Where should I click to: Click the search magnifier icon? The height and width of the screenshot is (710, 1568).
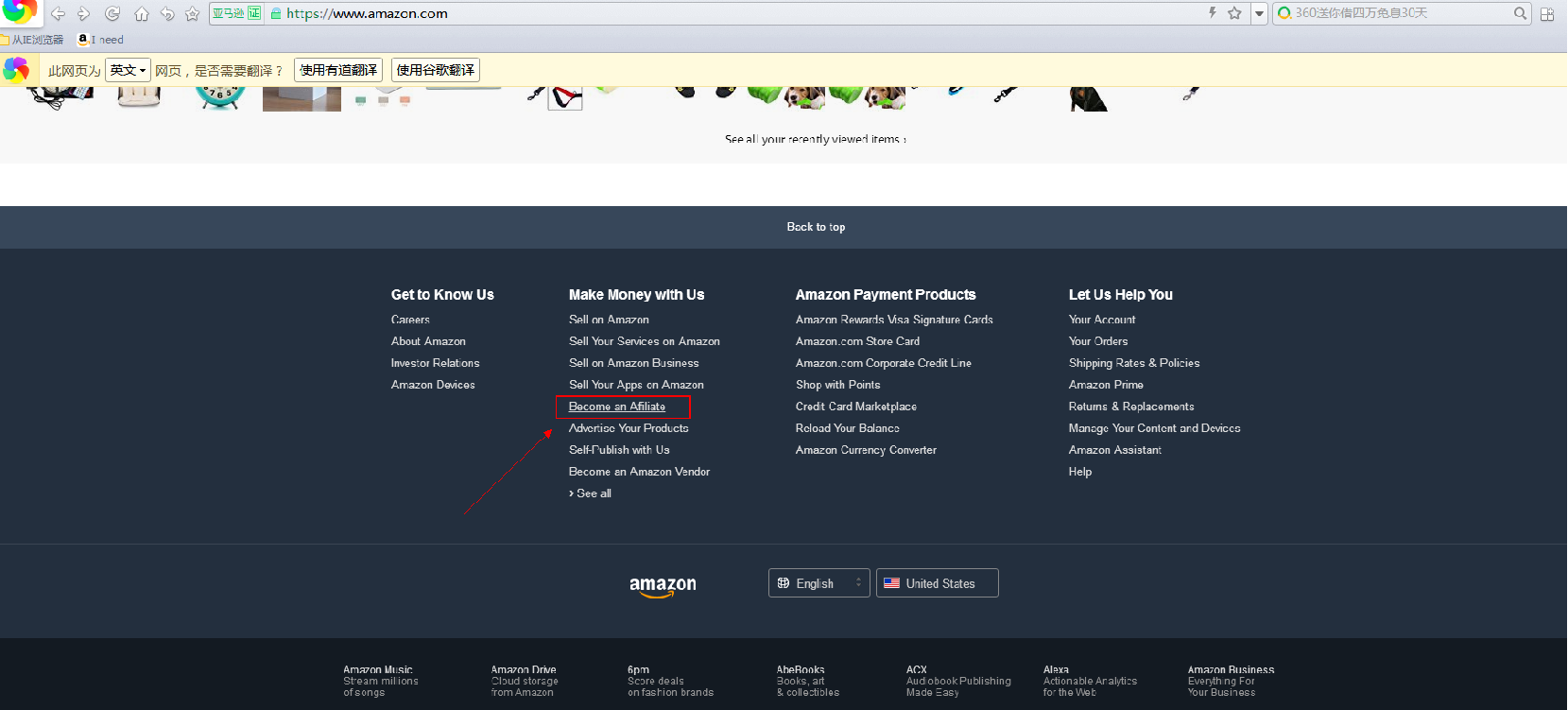pyautogui.click(x=1520, y=13)
